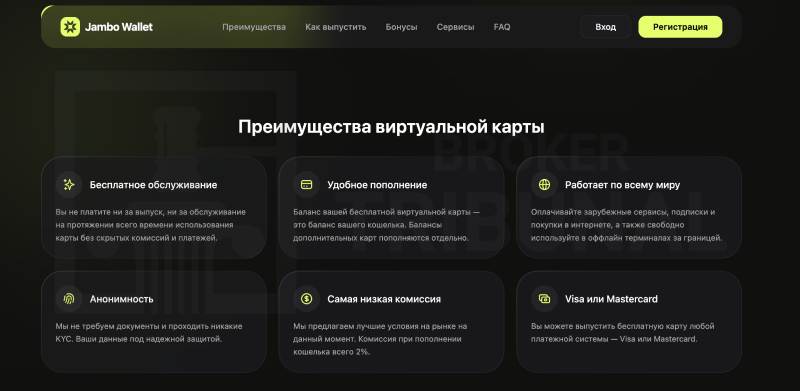Click the globe icon beside Работает по всему миру

click(544, 185)
